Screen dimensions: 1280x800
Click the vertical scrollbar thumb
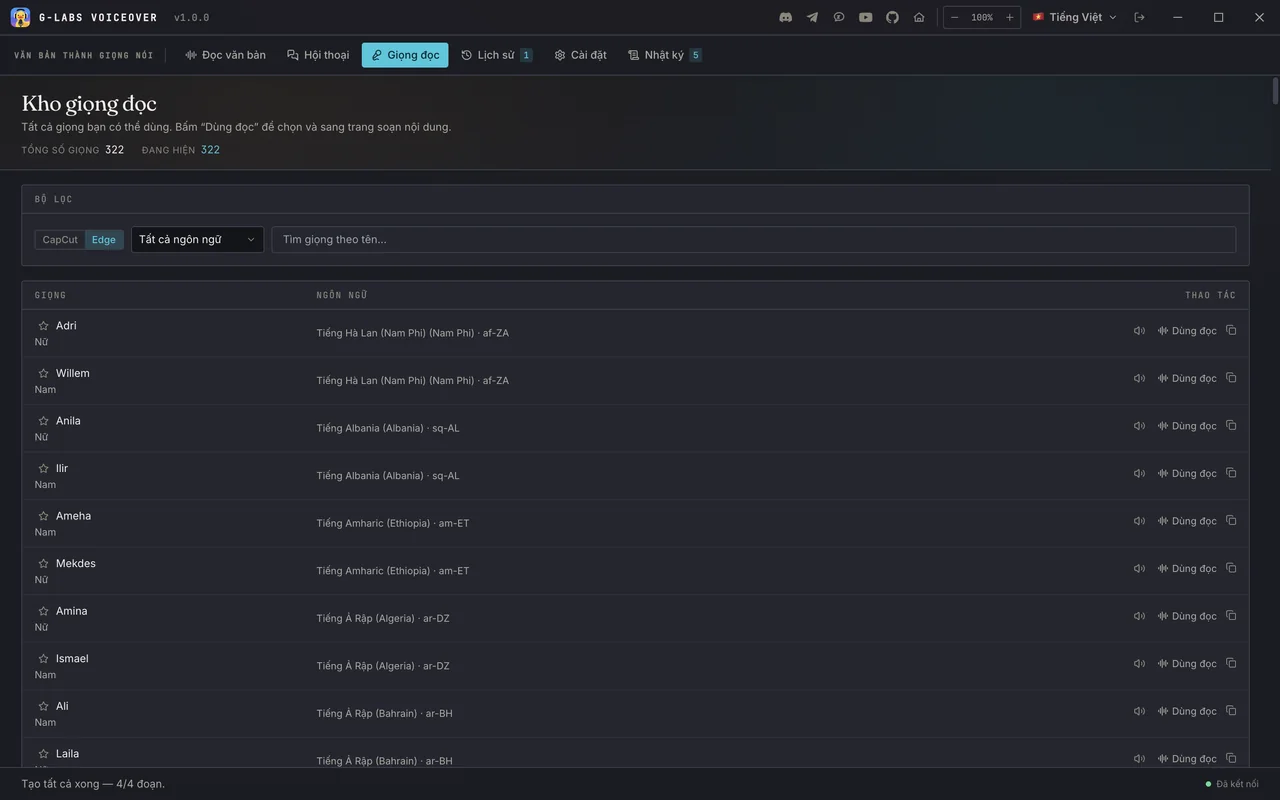click(1275, 90)
